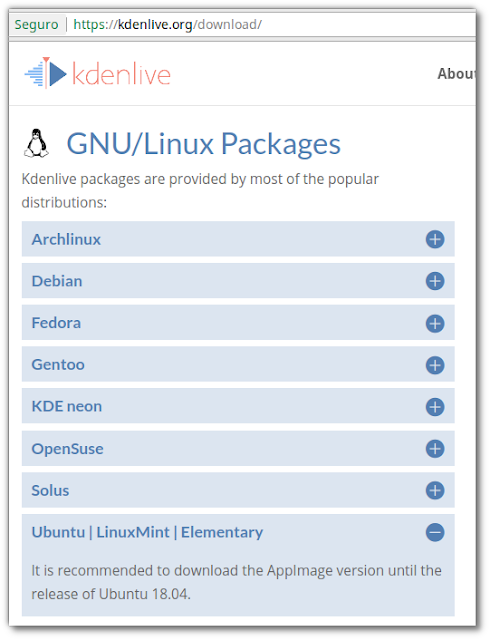The height and width of the screenshot is (640, 490).
Task: Open the KDE neon section via its plus icon
Action: (435, 407)
